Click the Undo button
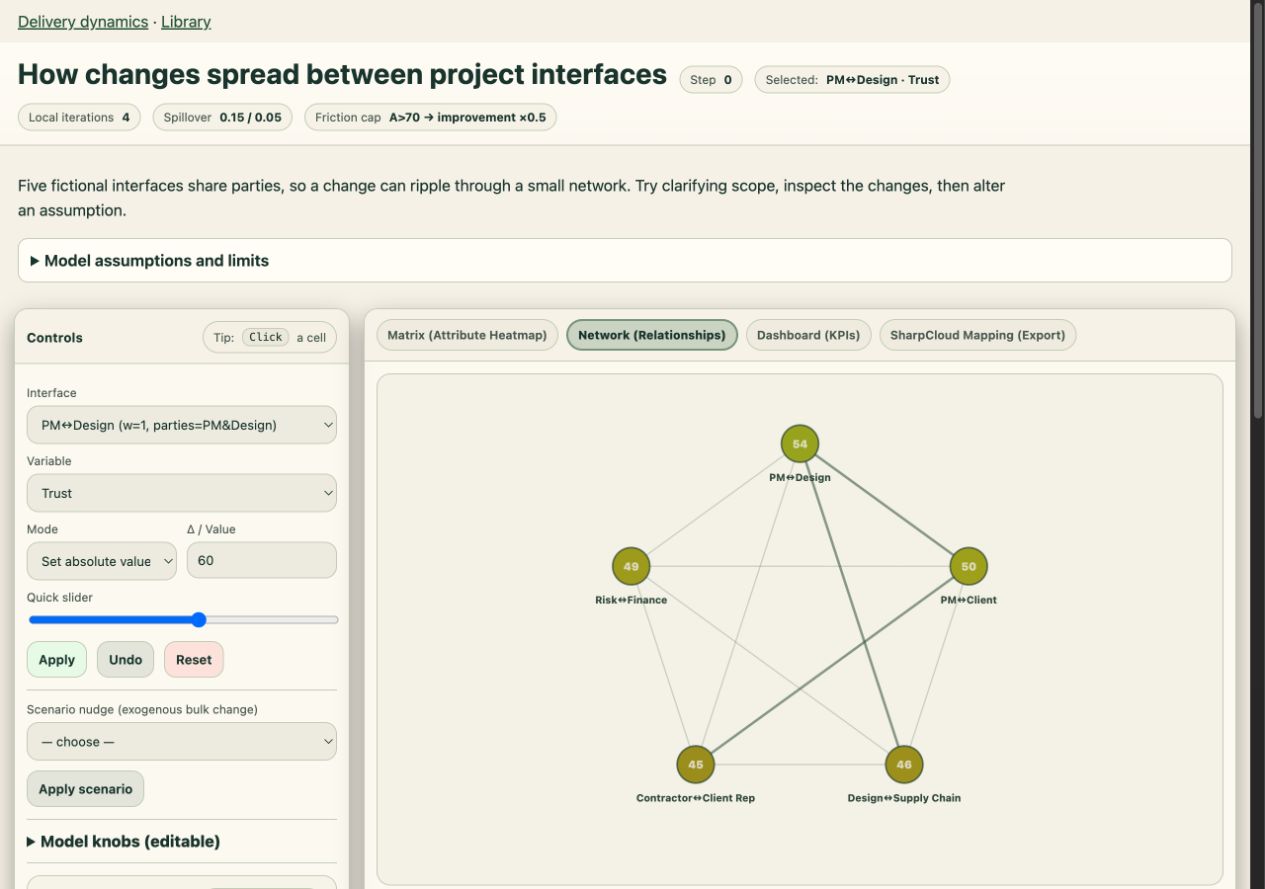 tap(125, 659)
